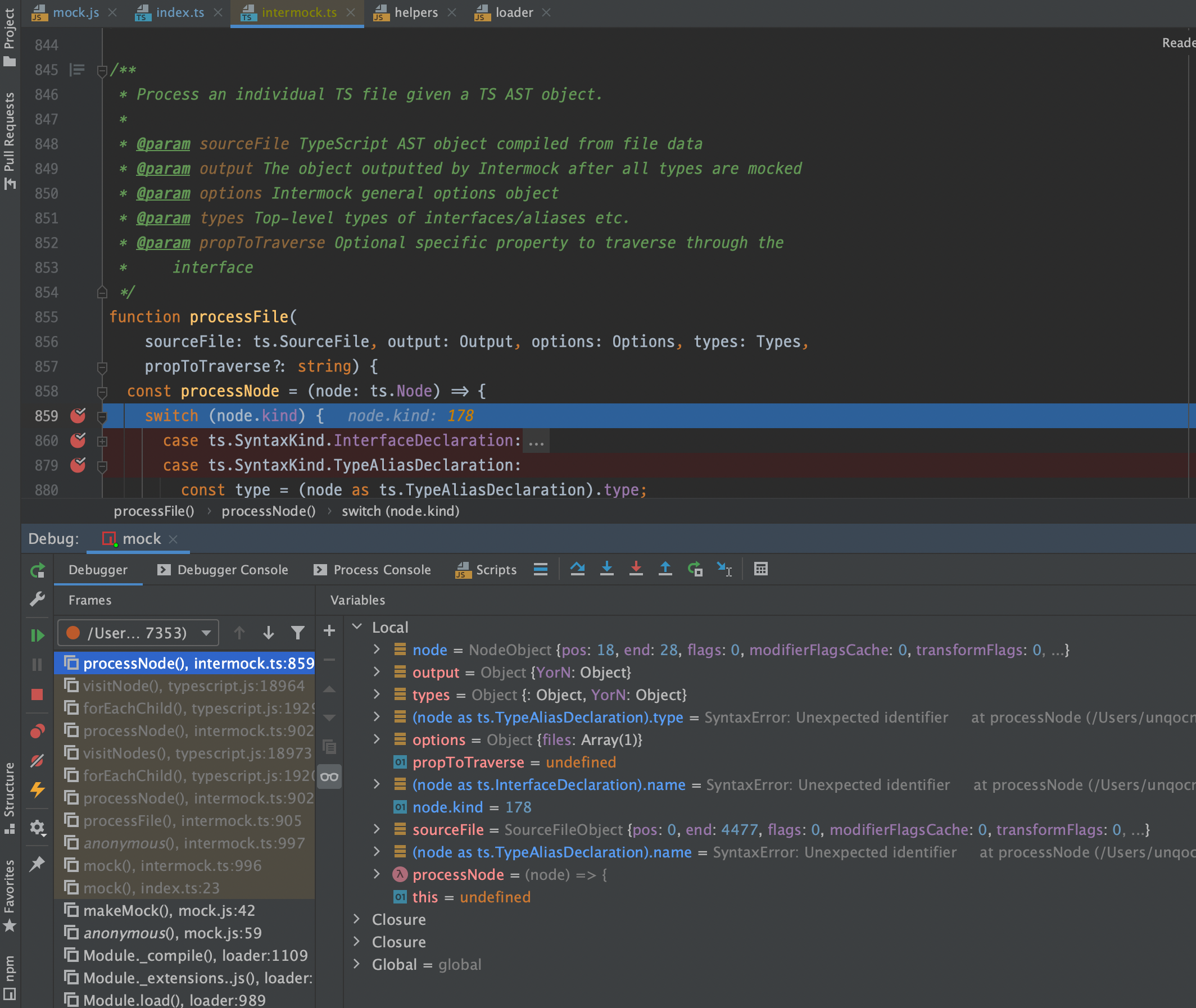Click the Evaluate Expression calculator icon

click(760, 569)
